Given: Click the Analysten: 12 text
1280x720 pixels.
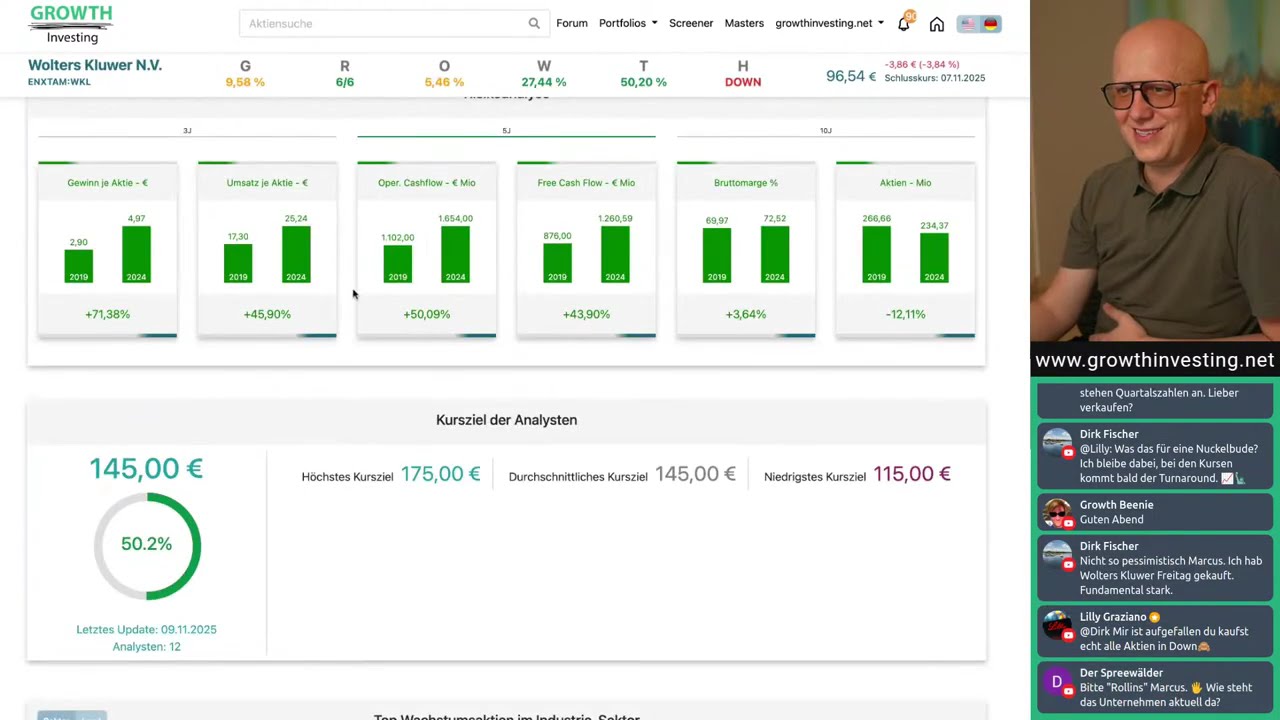Looking at the screenshot, I should [146, 646].
